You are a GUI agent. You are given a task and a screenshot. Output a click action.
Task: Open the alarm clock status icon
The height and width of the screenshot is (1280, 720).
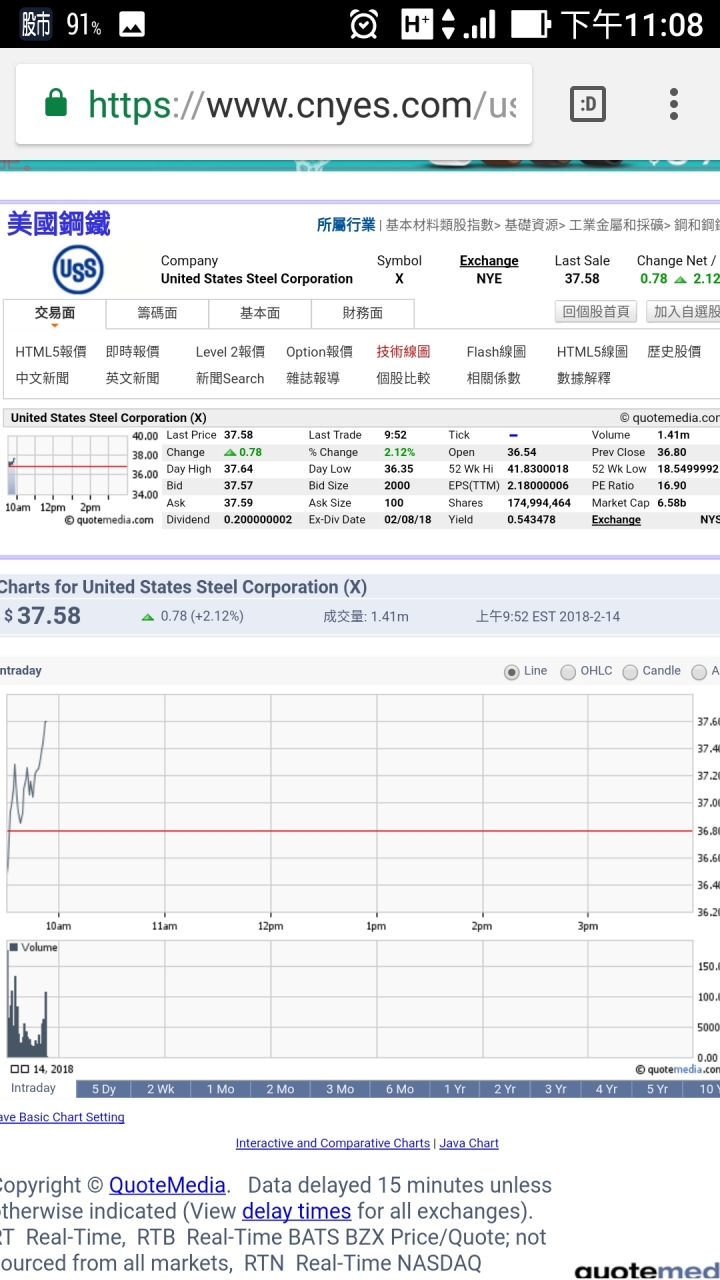click(x=365, y=24)
